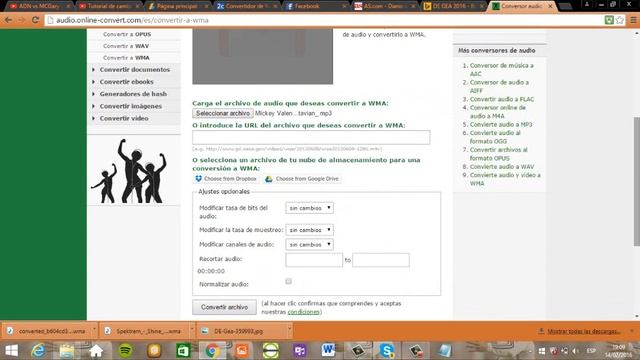Click the Recortar audio end time field
This screenshot has width=640, height=360.
tap(381, 260)
